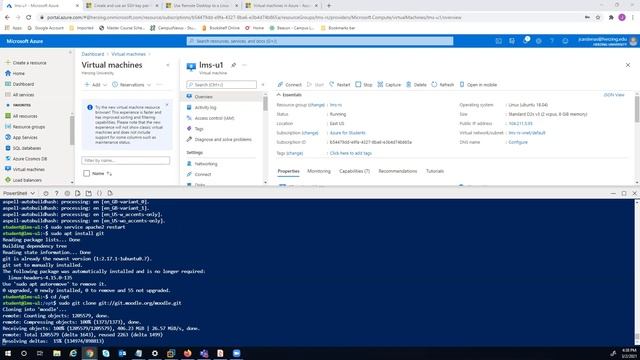Image resolution: width=640 pixels, height=360 pixels.
Task: Open the PowerShell shell type dropdown
Action: tap(19, 193)
